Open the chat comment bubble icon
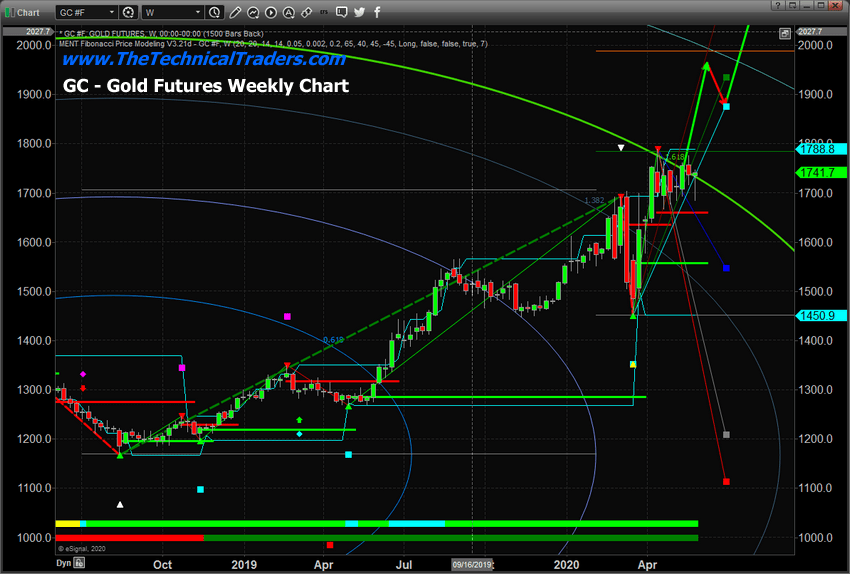The image size is (850, 574). [342, 12]
